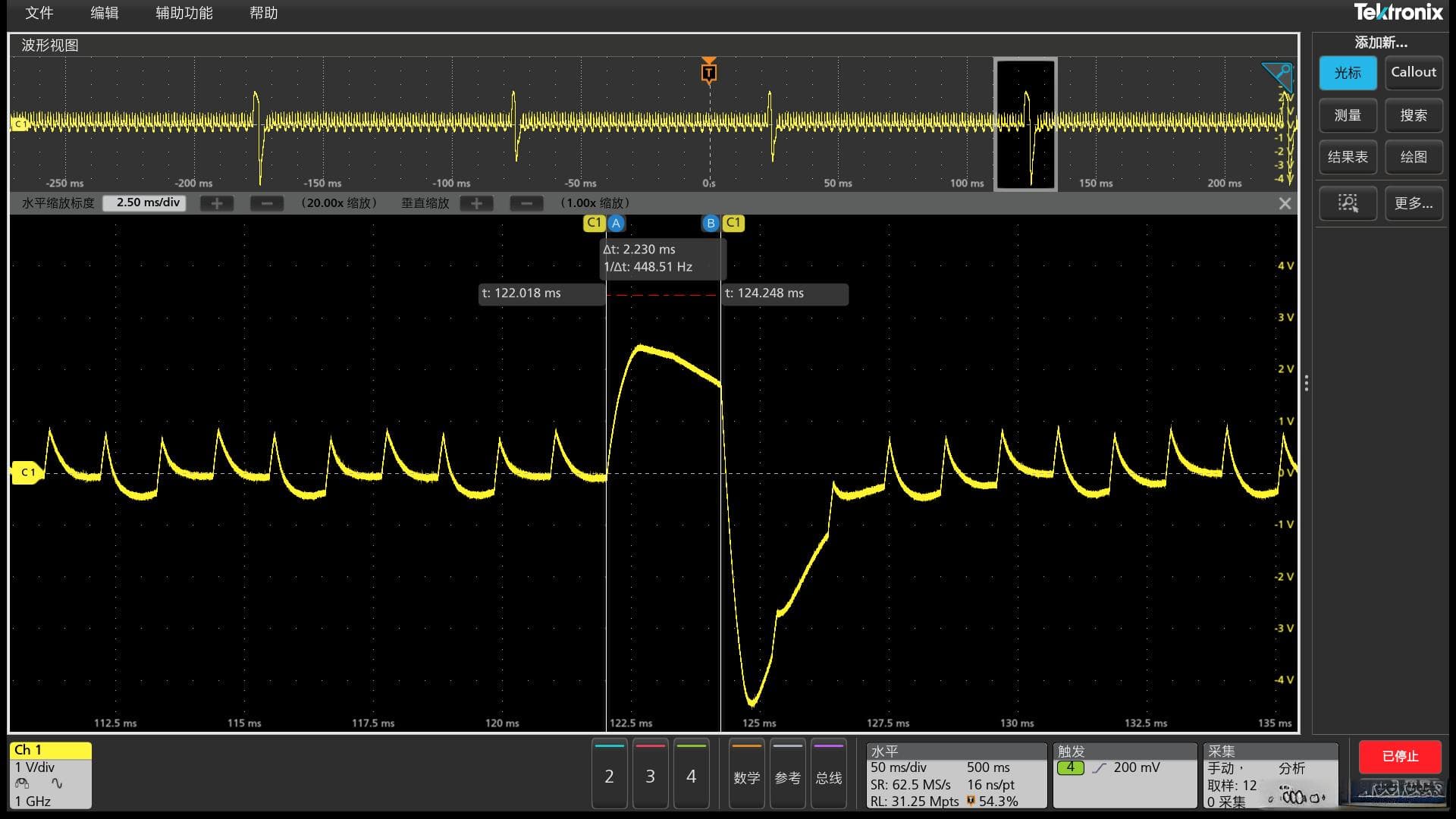Open the 水平 horizontal settings badge
The width and height of the screenshot is (1456, 819).
pos(956,776)
